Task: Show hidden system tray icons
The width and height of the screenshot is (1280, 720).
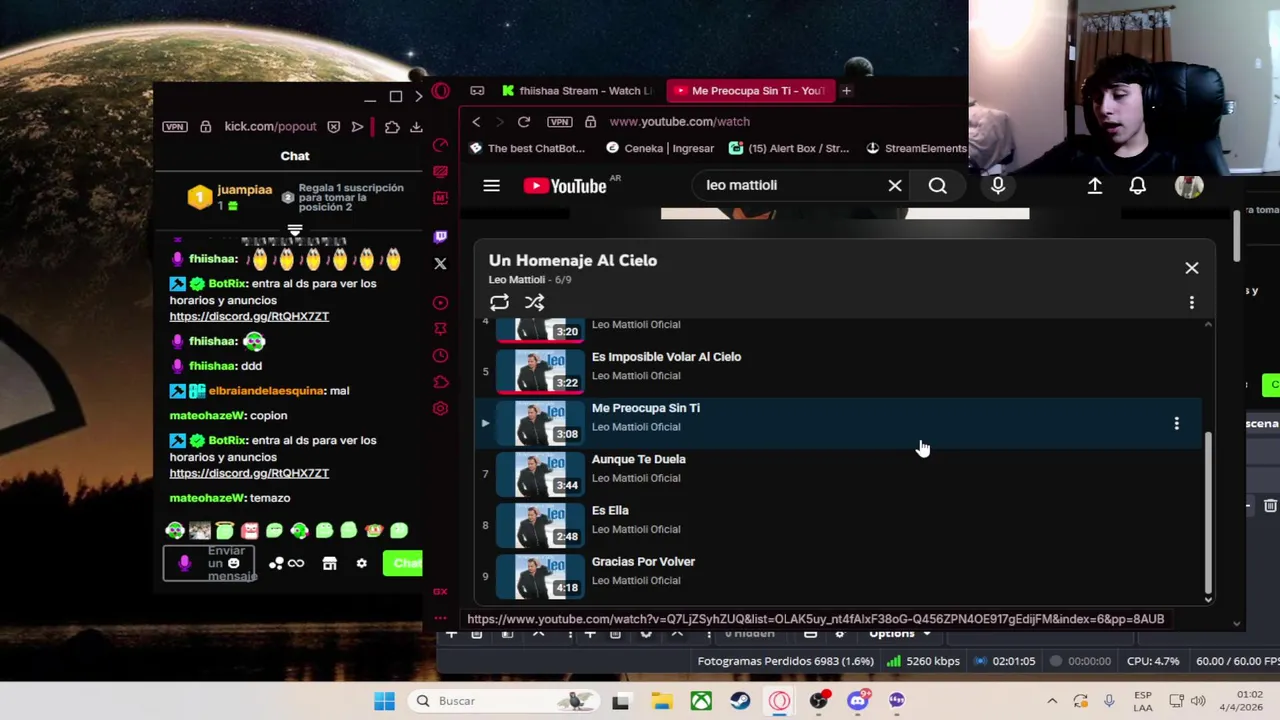Action: click(x=1052, y=701)
